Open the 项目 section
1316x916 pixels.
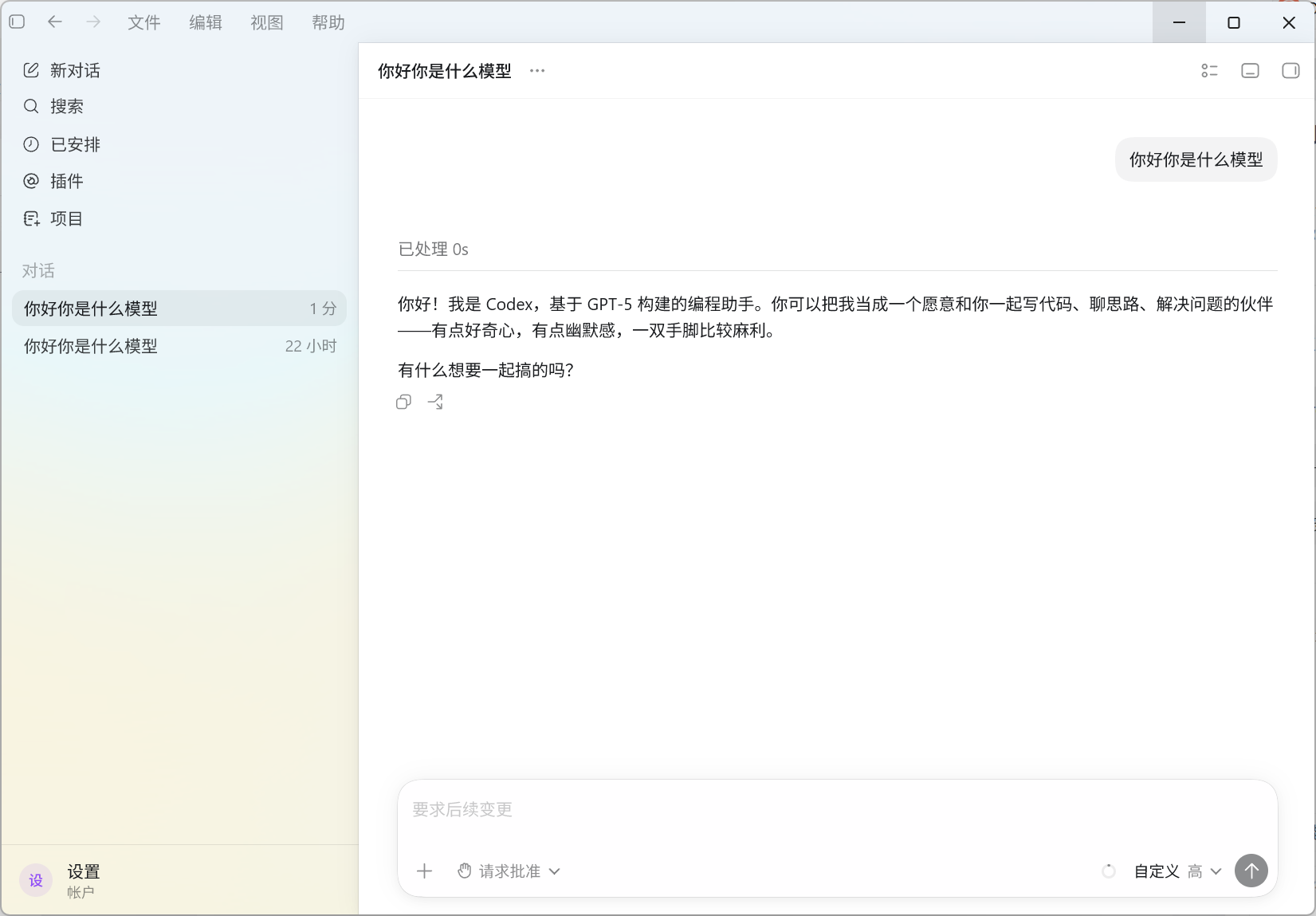pos(179,218)
